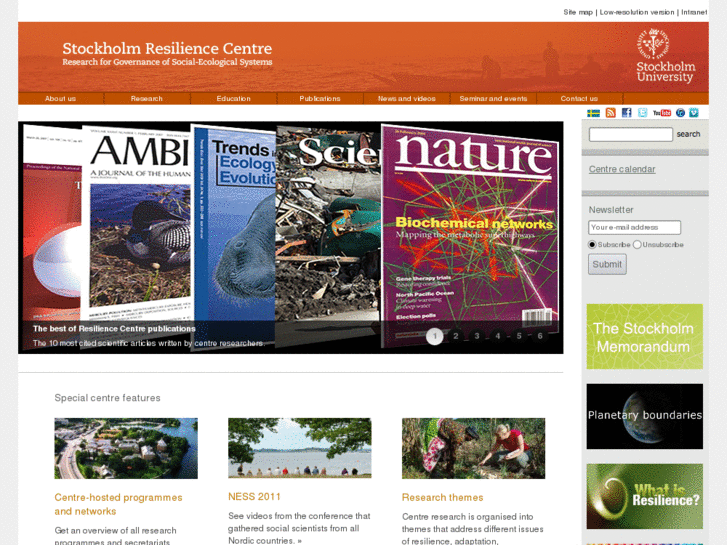Image resolution: width=727 pixels, height=545 pixels.
Task: Submit the newsletter form
Action: tap(607, 264)
